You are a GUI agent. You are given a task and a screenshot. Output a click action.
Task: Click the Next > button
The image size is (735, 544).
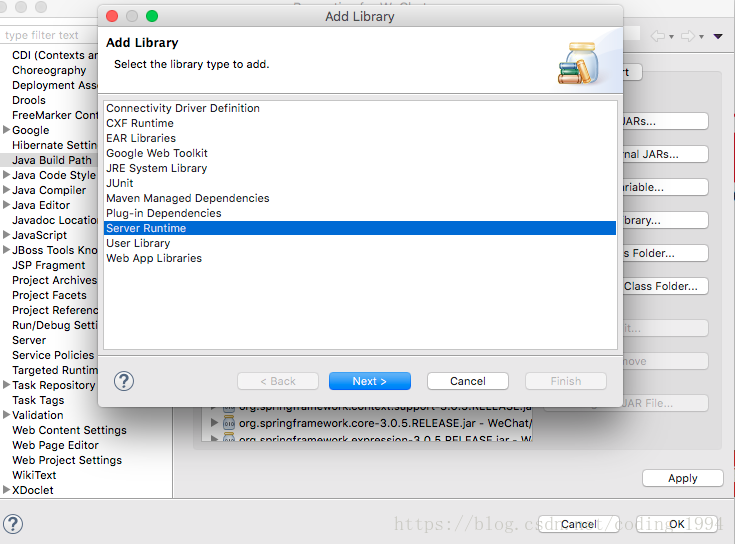pos(370,381)
